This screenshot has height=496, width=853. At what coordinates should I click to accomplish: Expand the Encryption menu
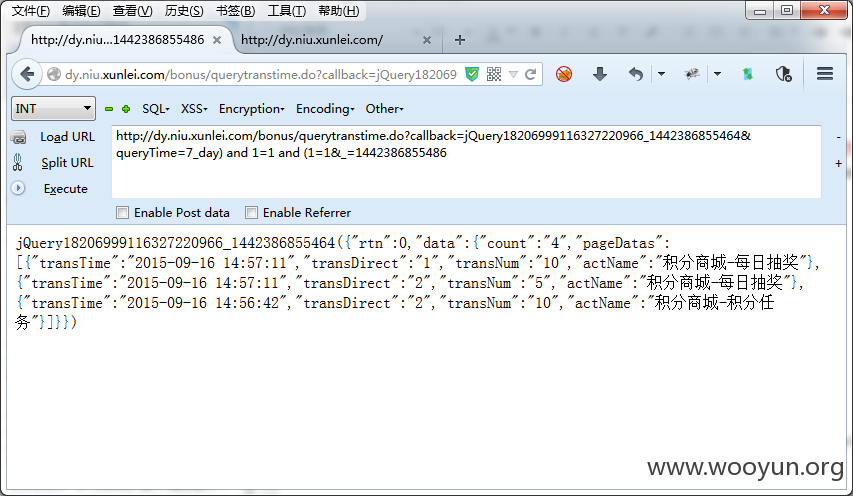[251, 109]
